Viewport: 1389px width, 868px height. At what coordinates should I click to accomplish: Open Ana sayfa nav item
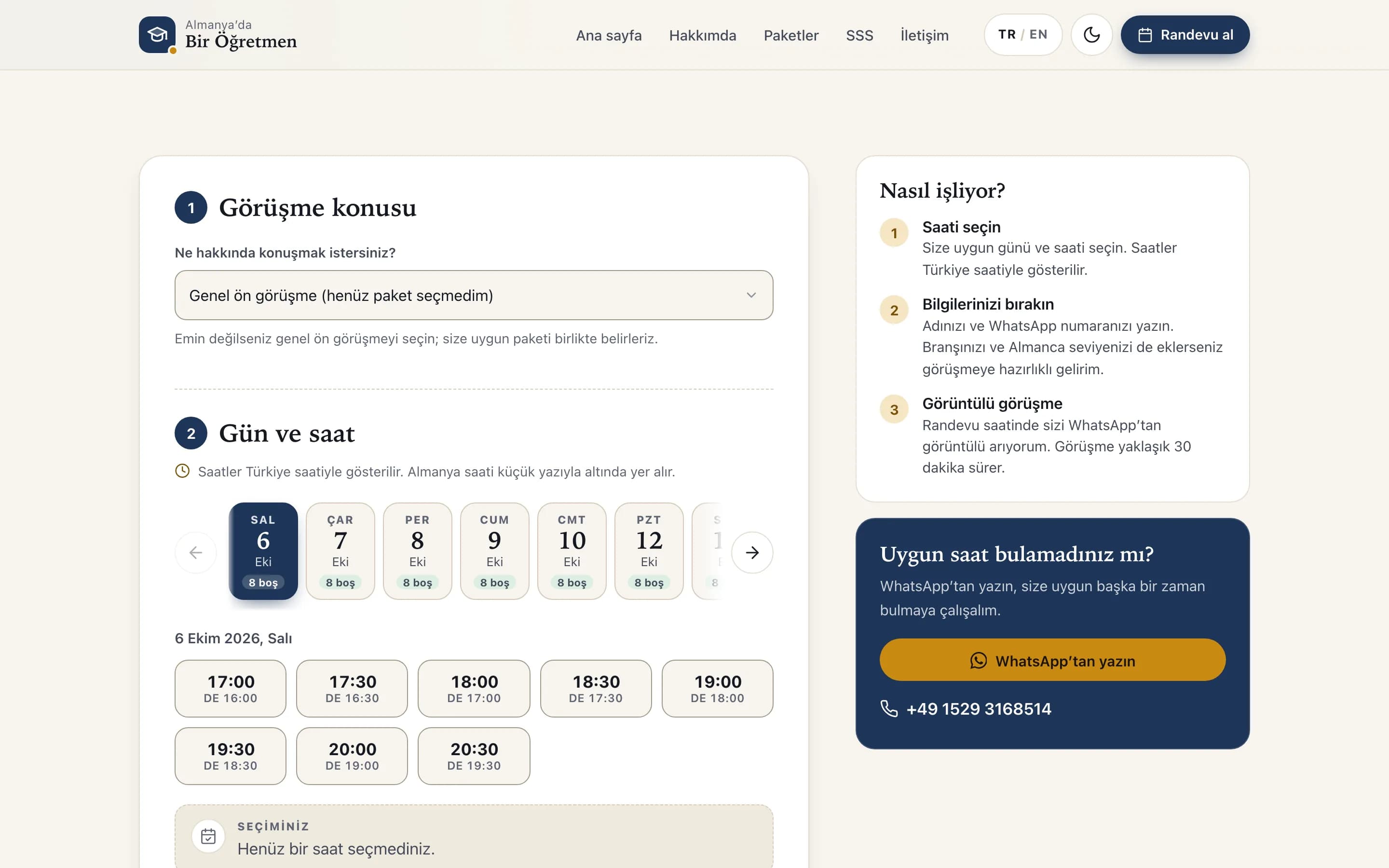coord(608,36)
